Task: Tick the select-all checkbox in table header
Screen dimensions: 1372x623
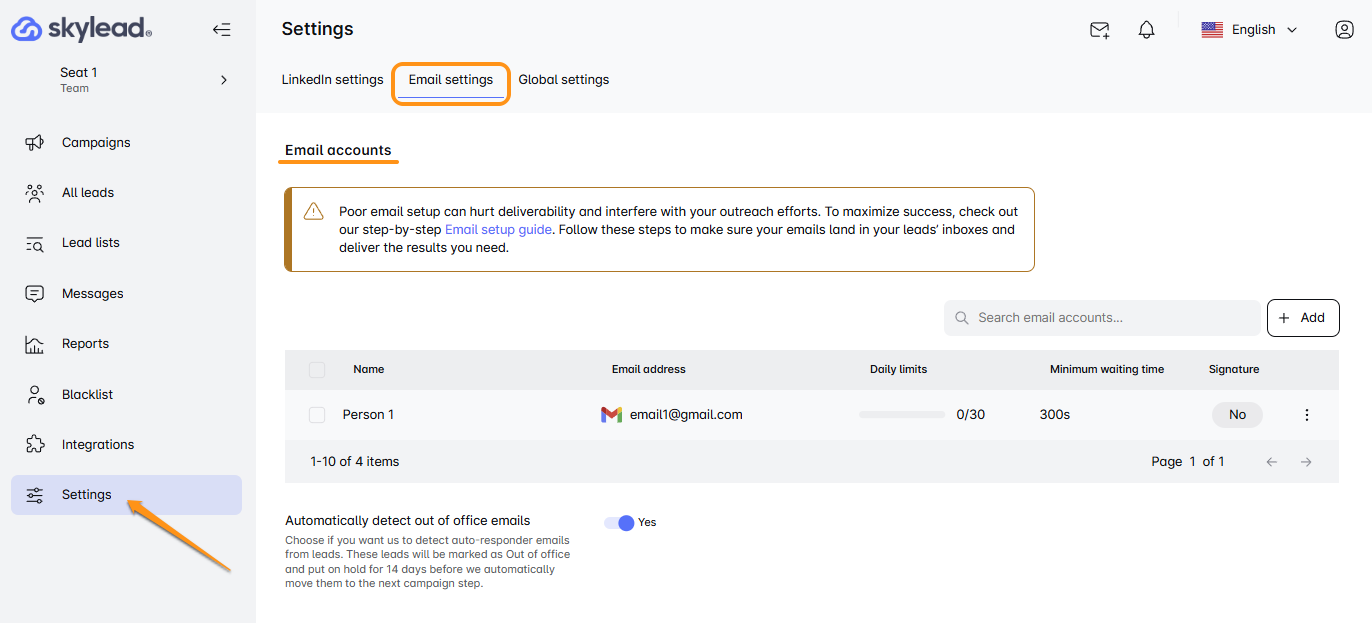Action: 317,370
